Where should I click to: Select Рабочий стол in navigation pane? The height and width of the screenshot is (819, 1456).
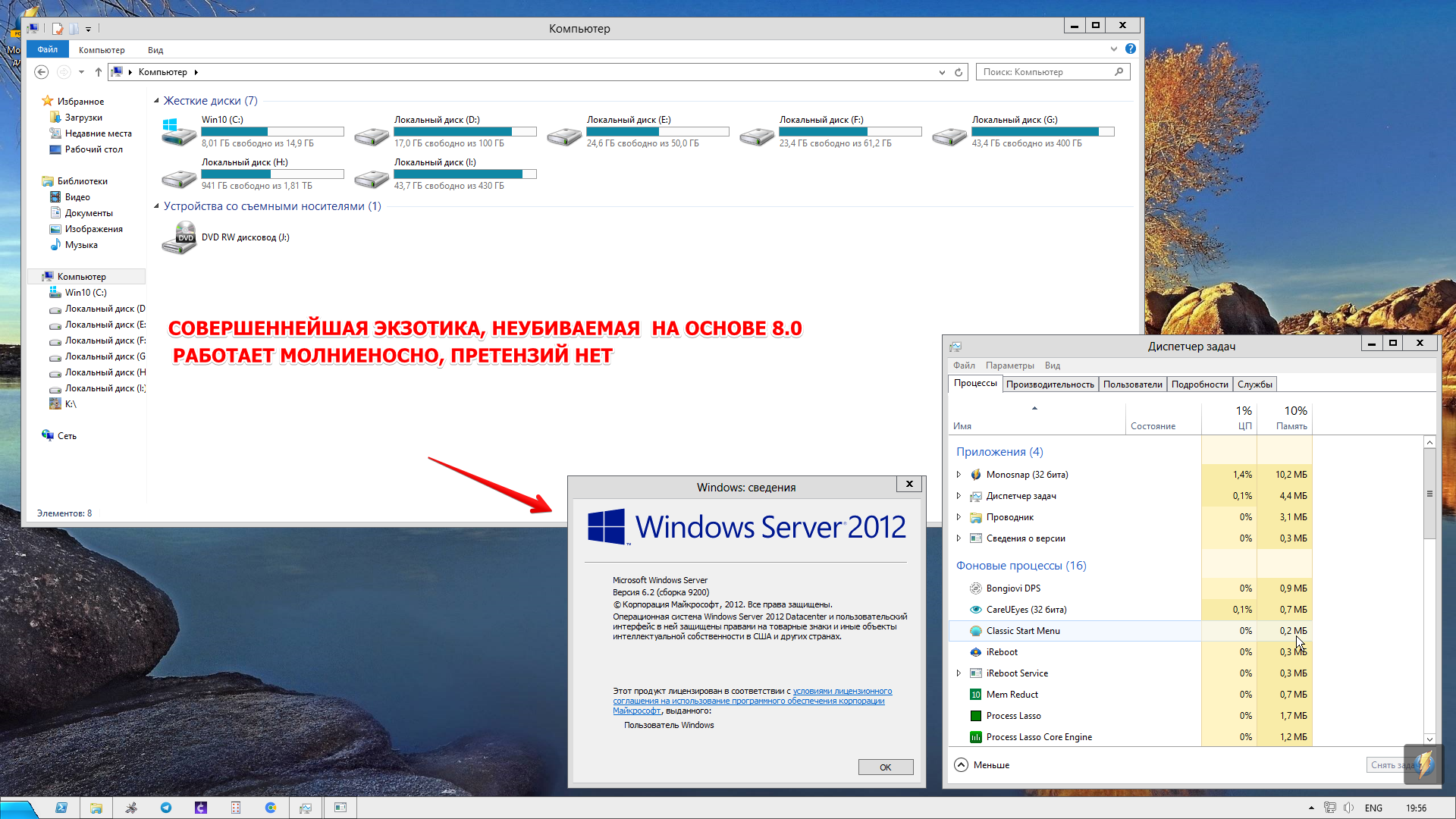click(x=93, y=149)
